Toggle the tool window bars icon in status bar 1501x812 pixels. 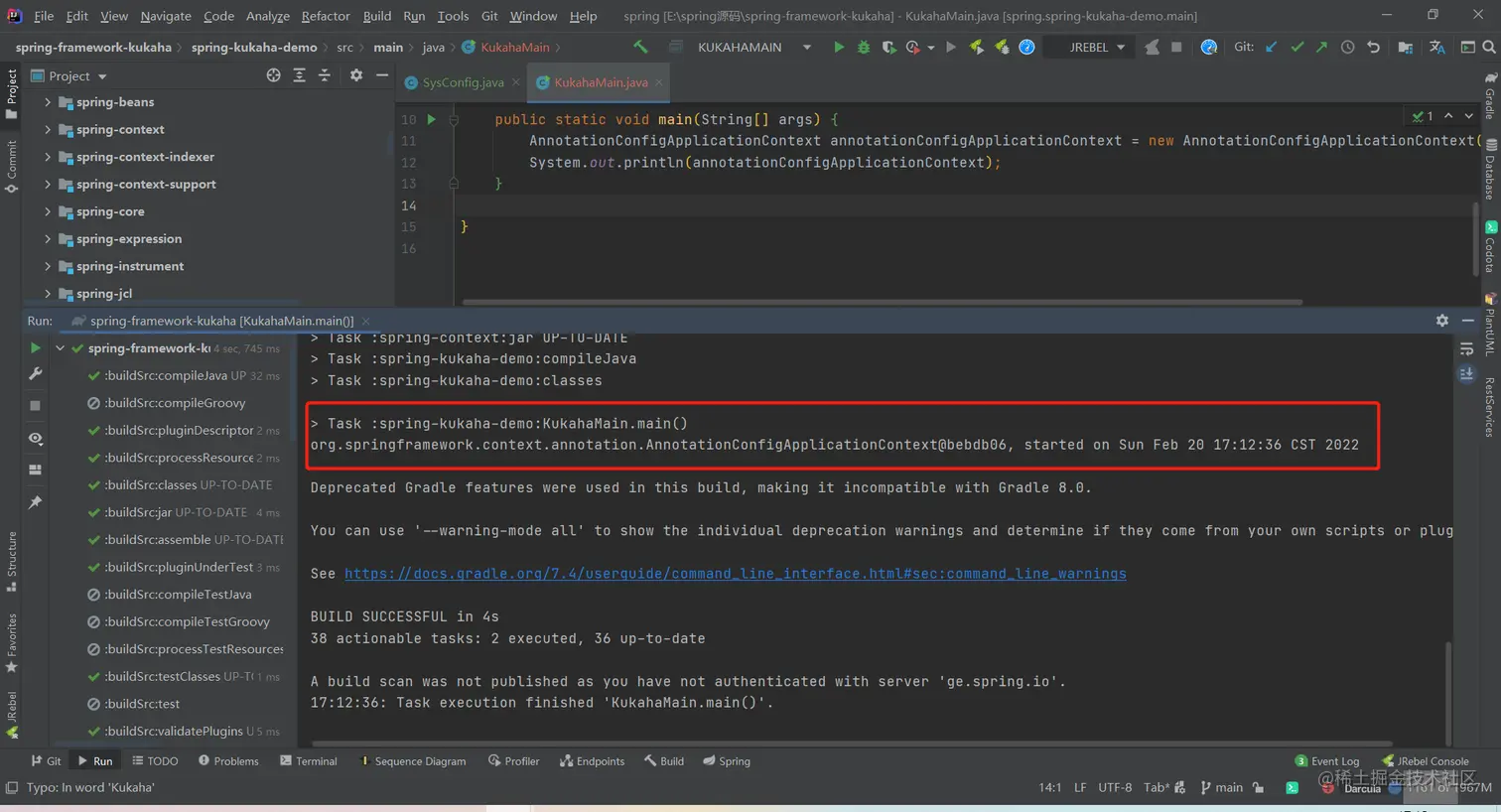[12, 788]
